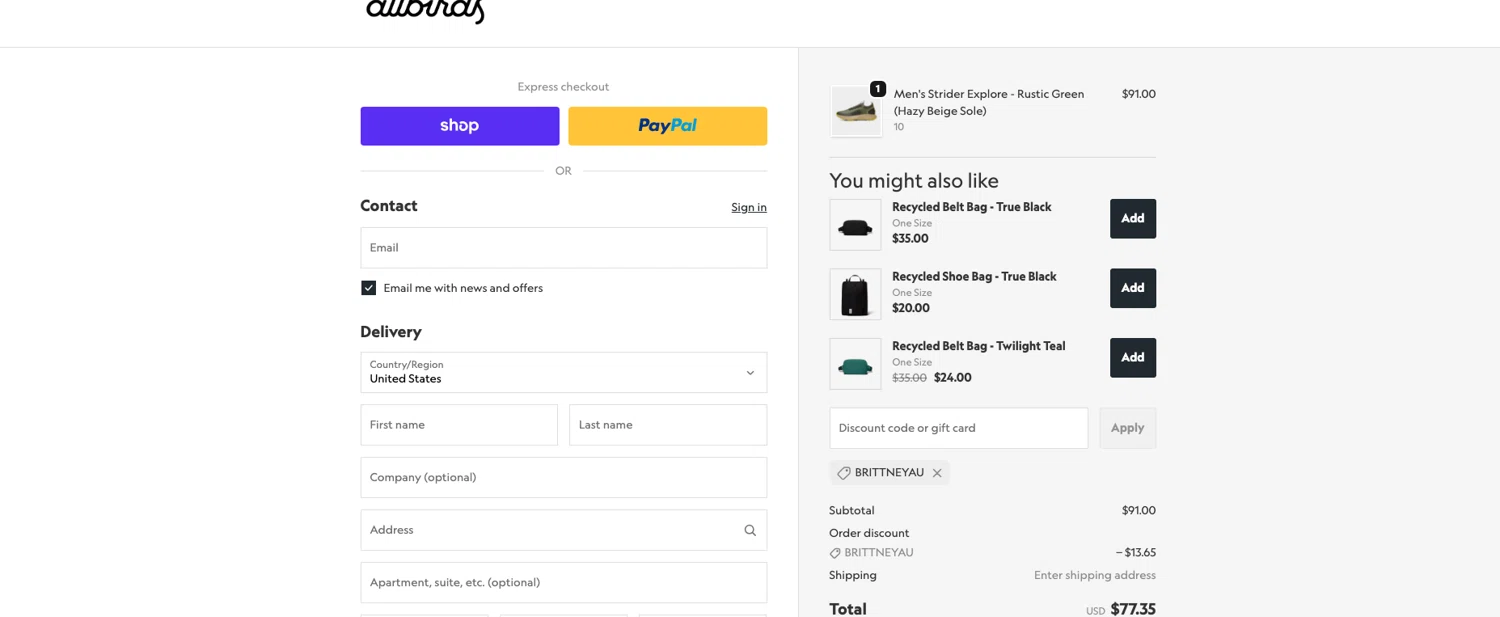Click the Recycled Shoe Bag image
This screenshot has width=1500, height=617.
[855, 294]
